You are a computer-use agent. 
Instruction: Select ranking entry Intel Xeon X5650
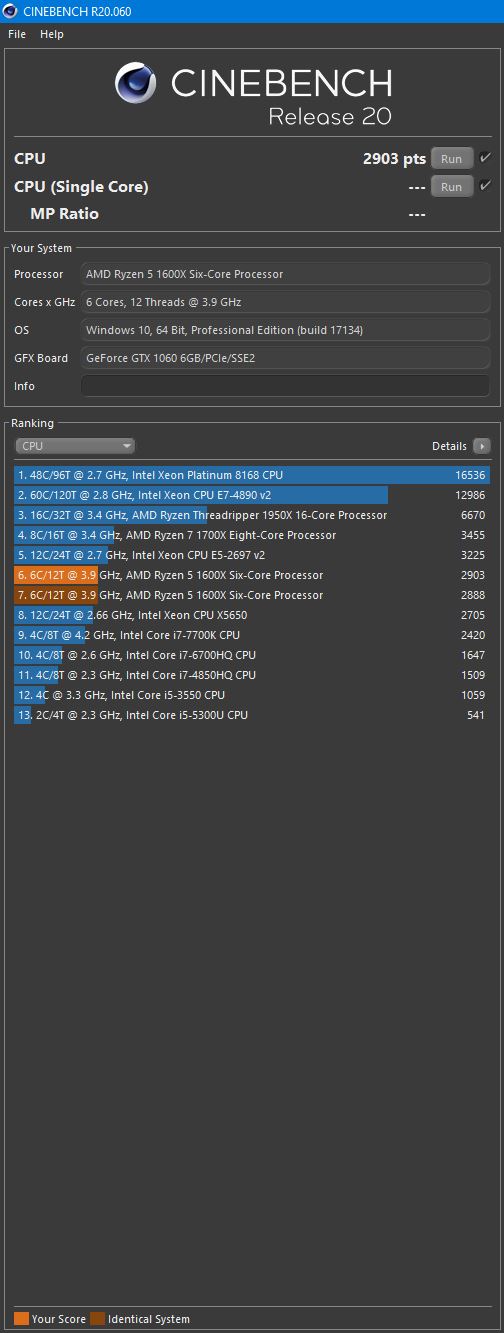[252, 615]
